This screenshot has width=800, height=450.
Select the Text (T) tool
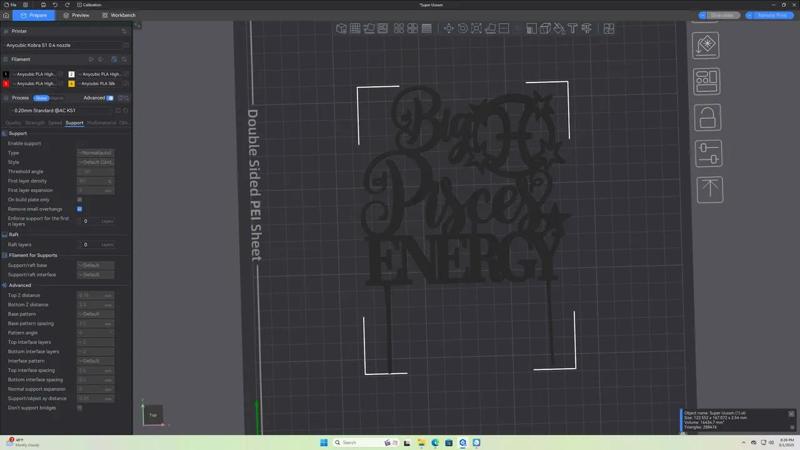pos(572,29)
